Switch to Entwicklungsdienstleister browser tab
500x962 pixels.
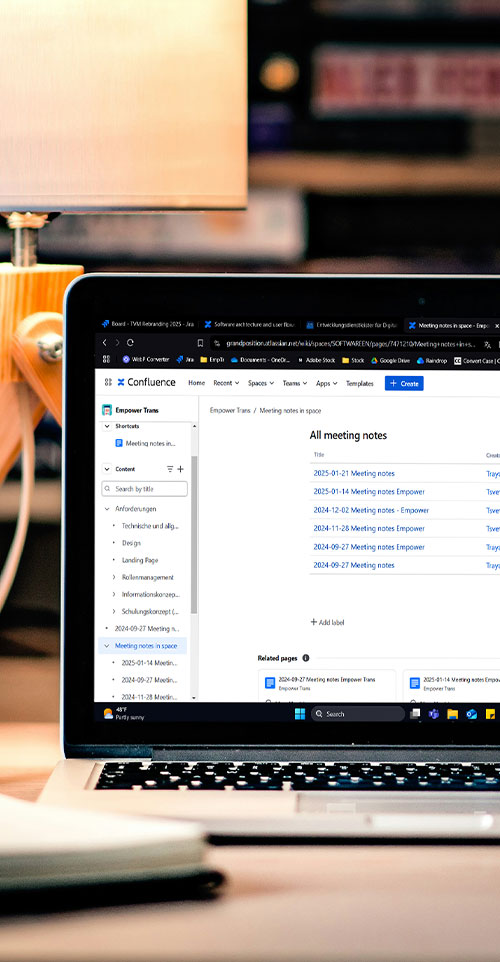352,325
